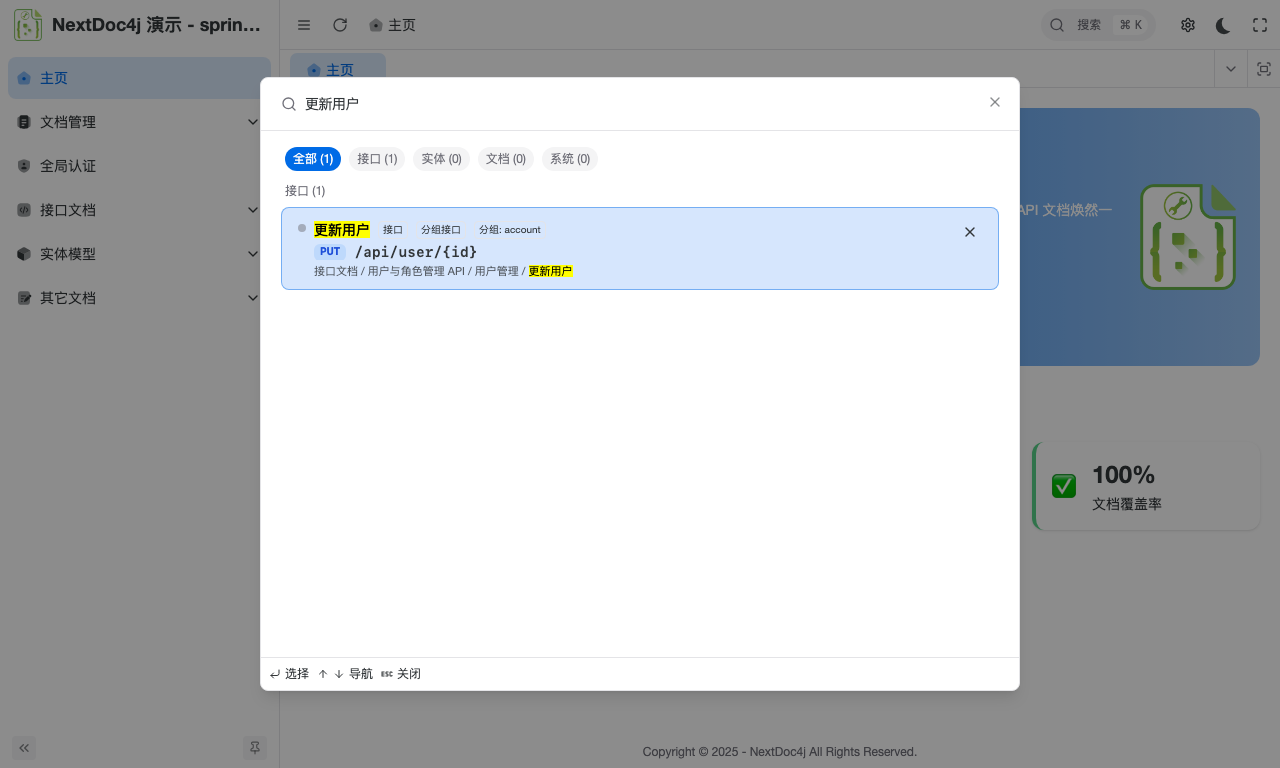1280x768 pixels.
Task: Click the sidebar pin icon
Action: [255, 747]
